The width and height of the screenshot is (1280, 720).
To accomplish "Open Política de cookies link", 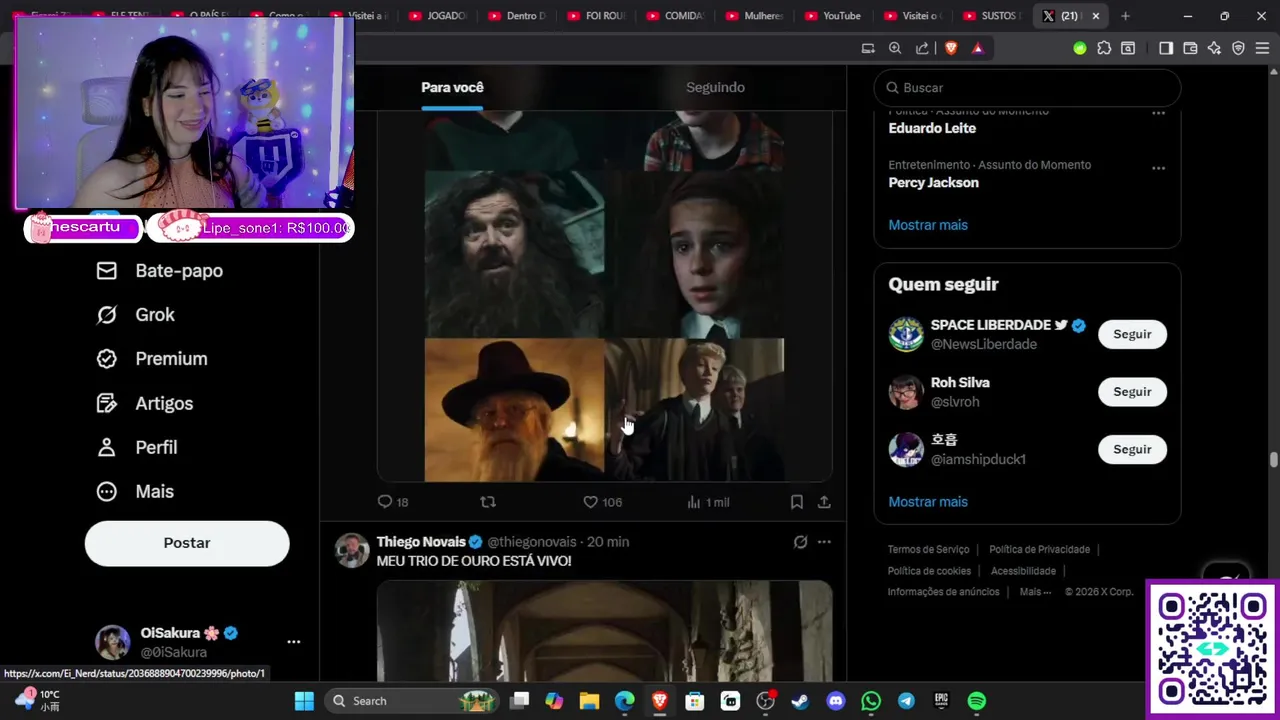I will 929,571.
